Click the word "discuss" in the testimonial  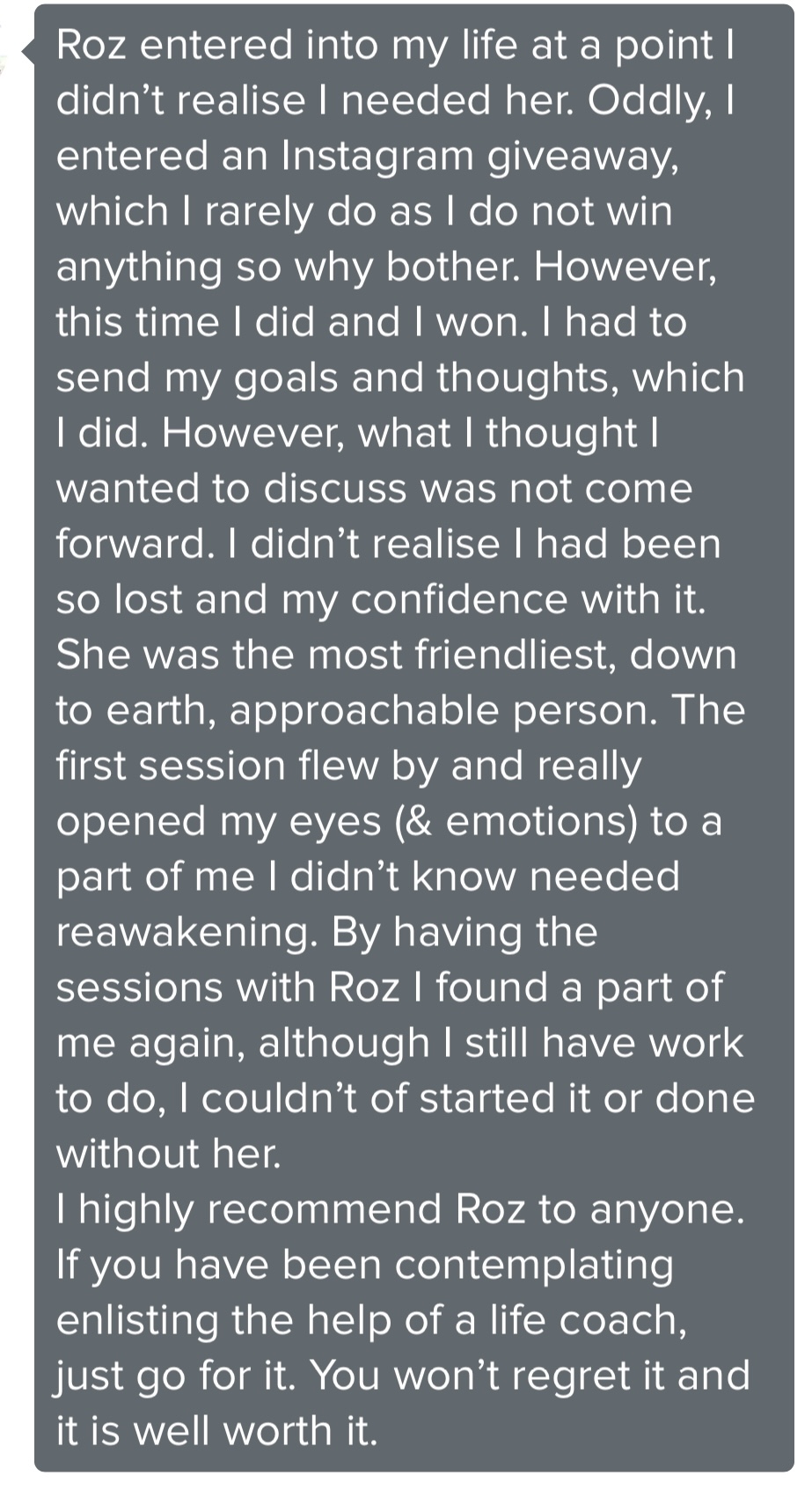335,488
